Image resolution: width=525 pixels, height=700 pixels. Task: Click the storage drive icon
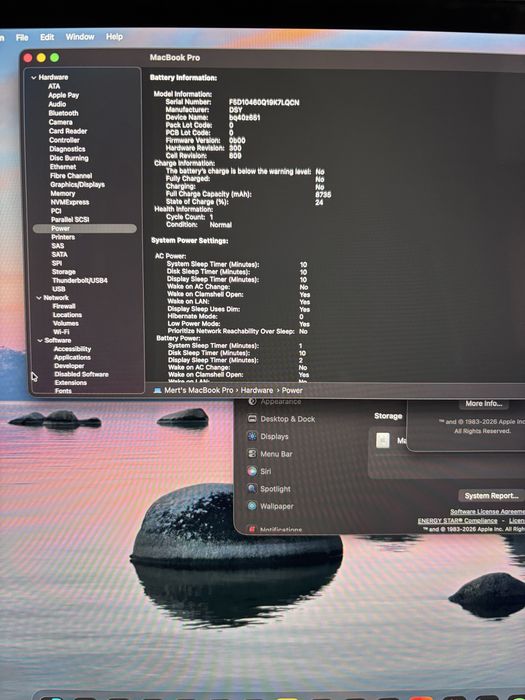(x=383, y=441)
